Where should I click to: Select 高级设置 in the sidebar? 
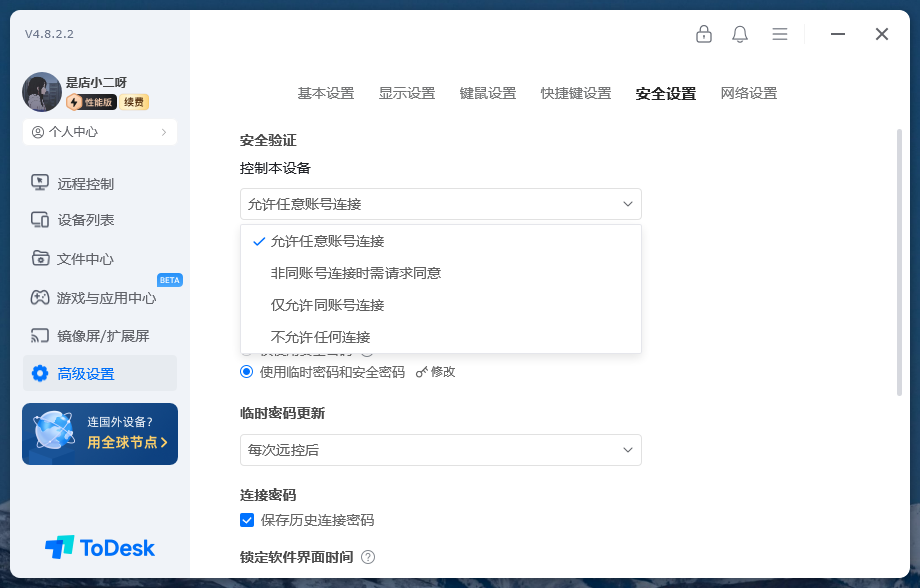pos(100,373)
